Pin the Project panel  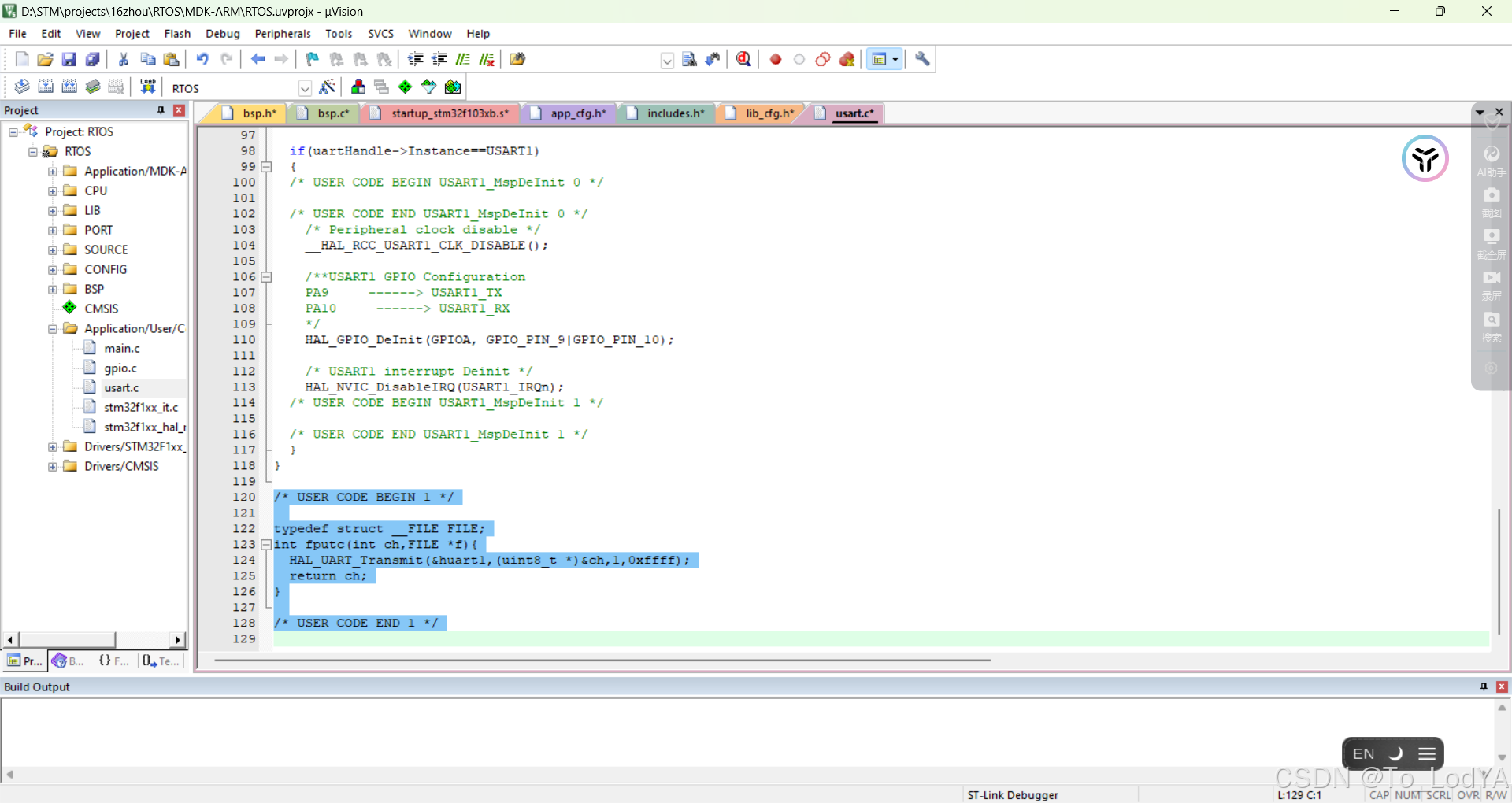161,110
